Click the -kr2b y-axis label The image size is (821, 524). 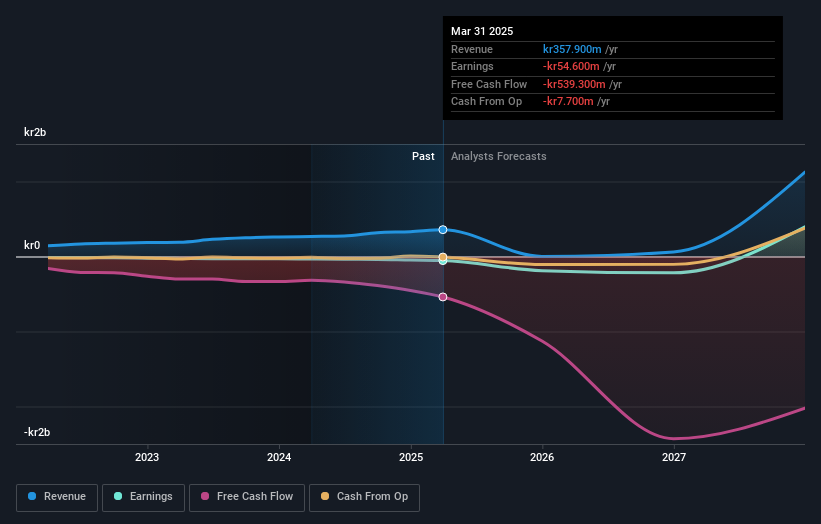(x=37, y=432)
